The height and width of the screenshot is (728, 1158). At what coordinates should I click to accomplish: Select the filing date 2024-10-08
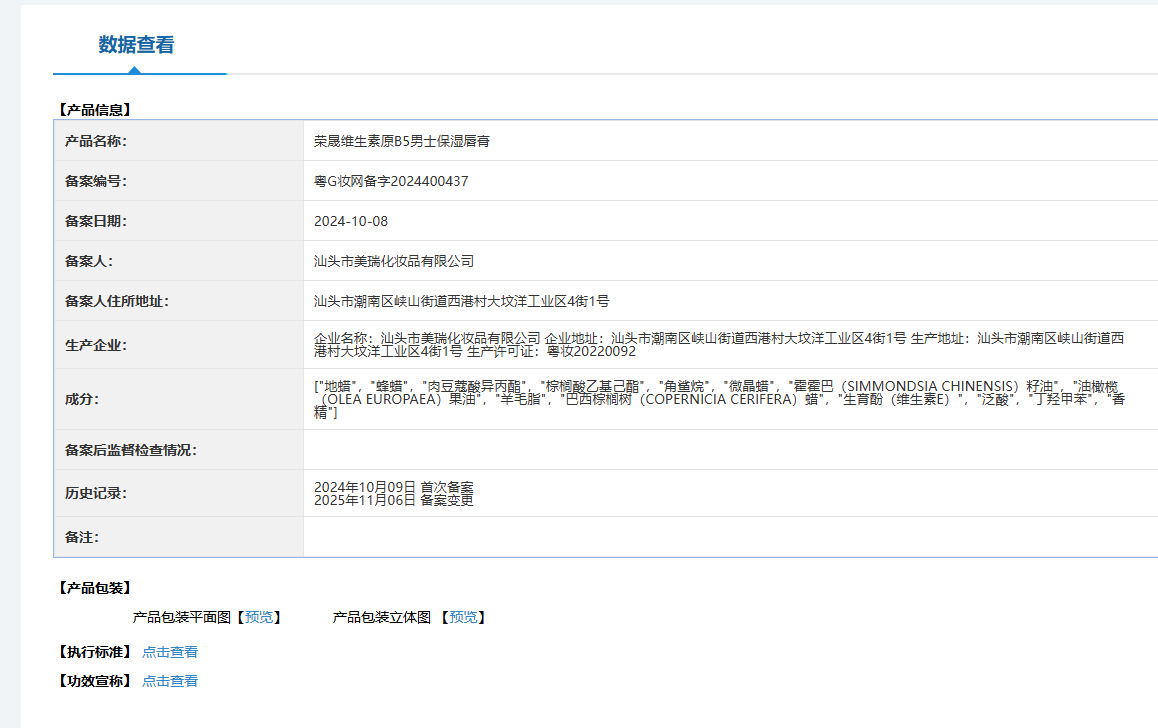[351, 221]
